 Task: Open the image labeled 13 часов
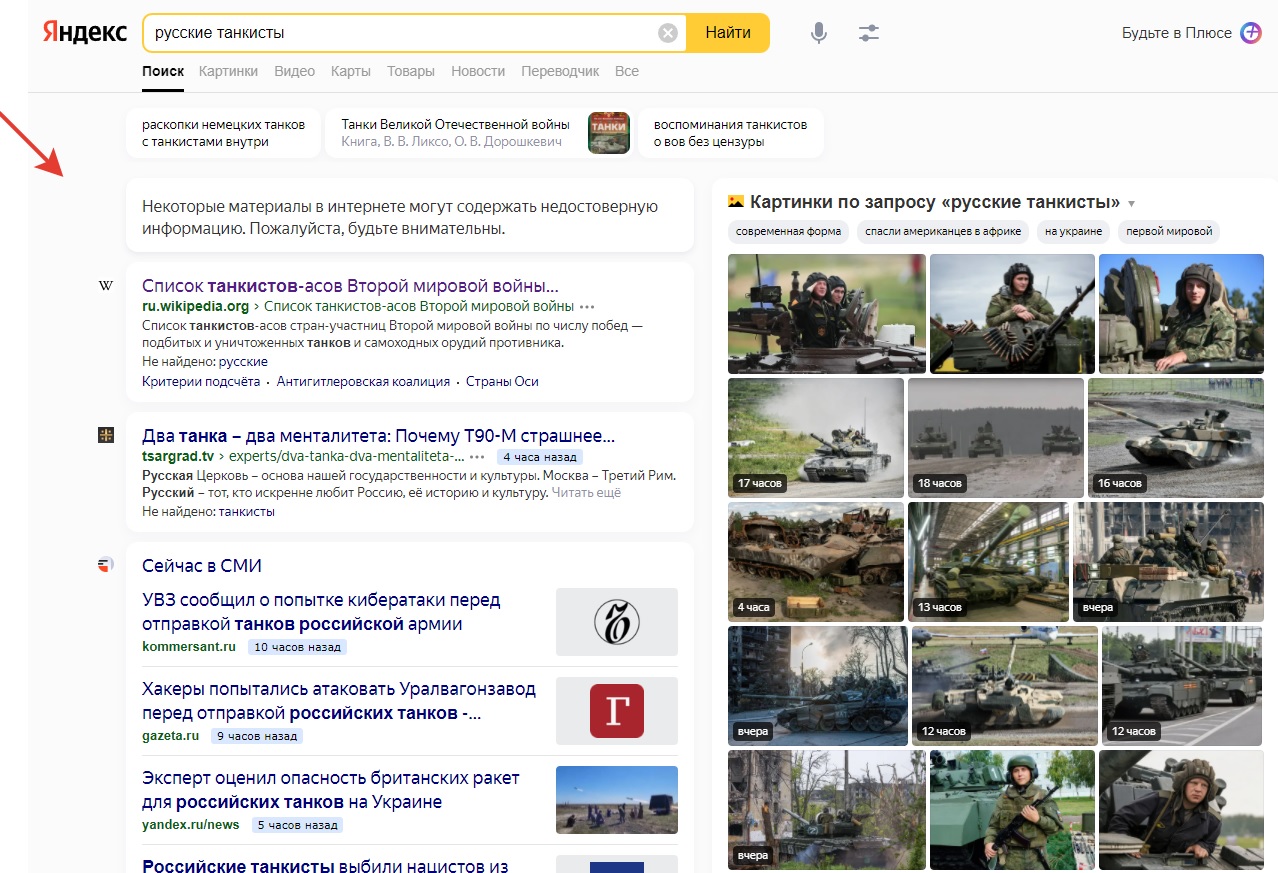pos(988,561)
